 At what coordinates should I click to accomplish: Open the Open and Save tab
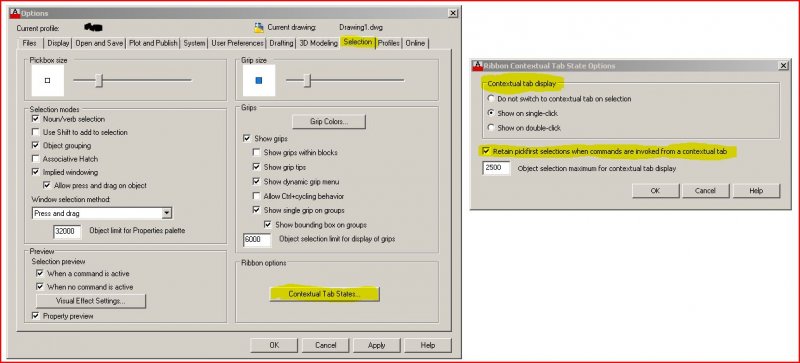point(99,43)
